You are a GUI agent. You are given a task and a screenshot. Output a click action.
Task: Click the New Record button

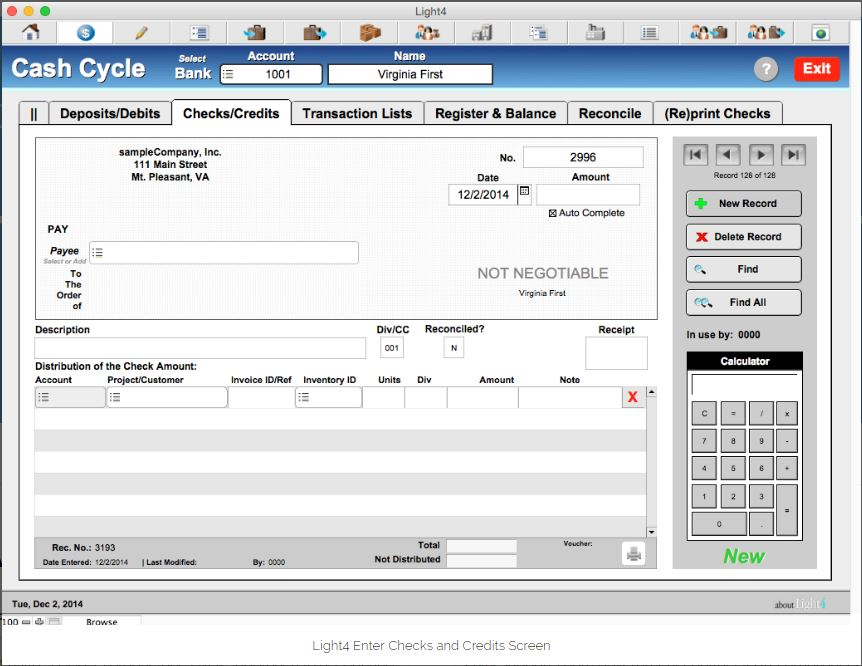pos(743,203)
